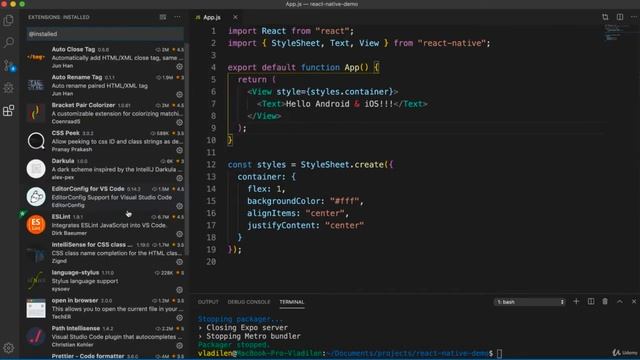640x360 pixels.
Task: Open EditorConfig for VS Code details
Action: click(104, 197)
